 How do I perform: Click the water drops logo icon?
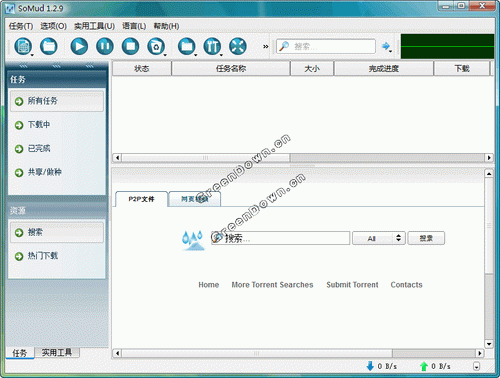[x=193, y=240]
